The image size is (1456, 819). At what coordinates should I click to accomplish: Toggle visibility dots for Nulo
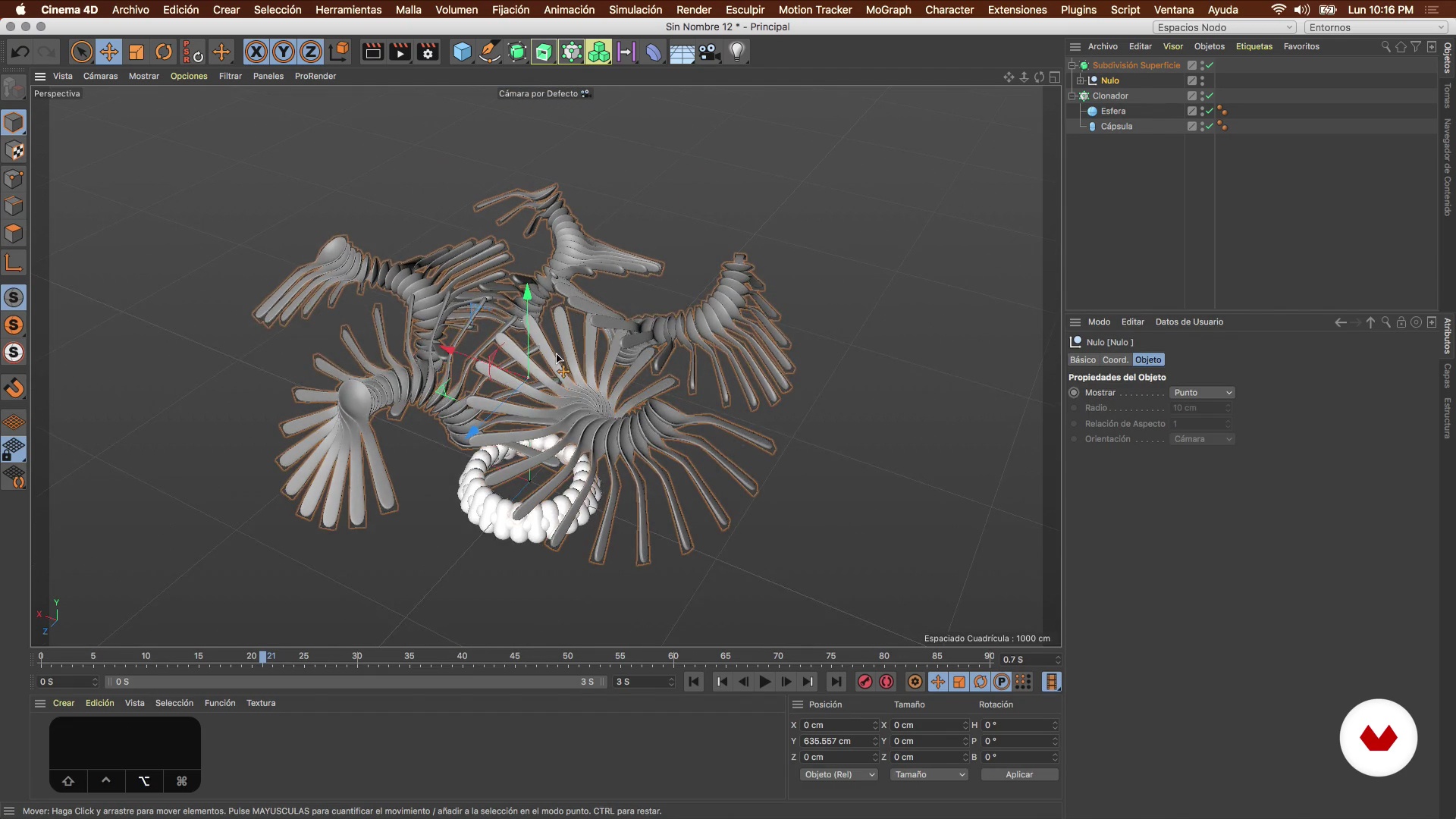(1202, 80)
